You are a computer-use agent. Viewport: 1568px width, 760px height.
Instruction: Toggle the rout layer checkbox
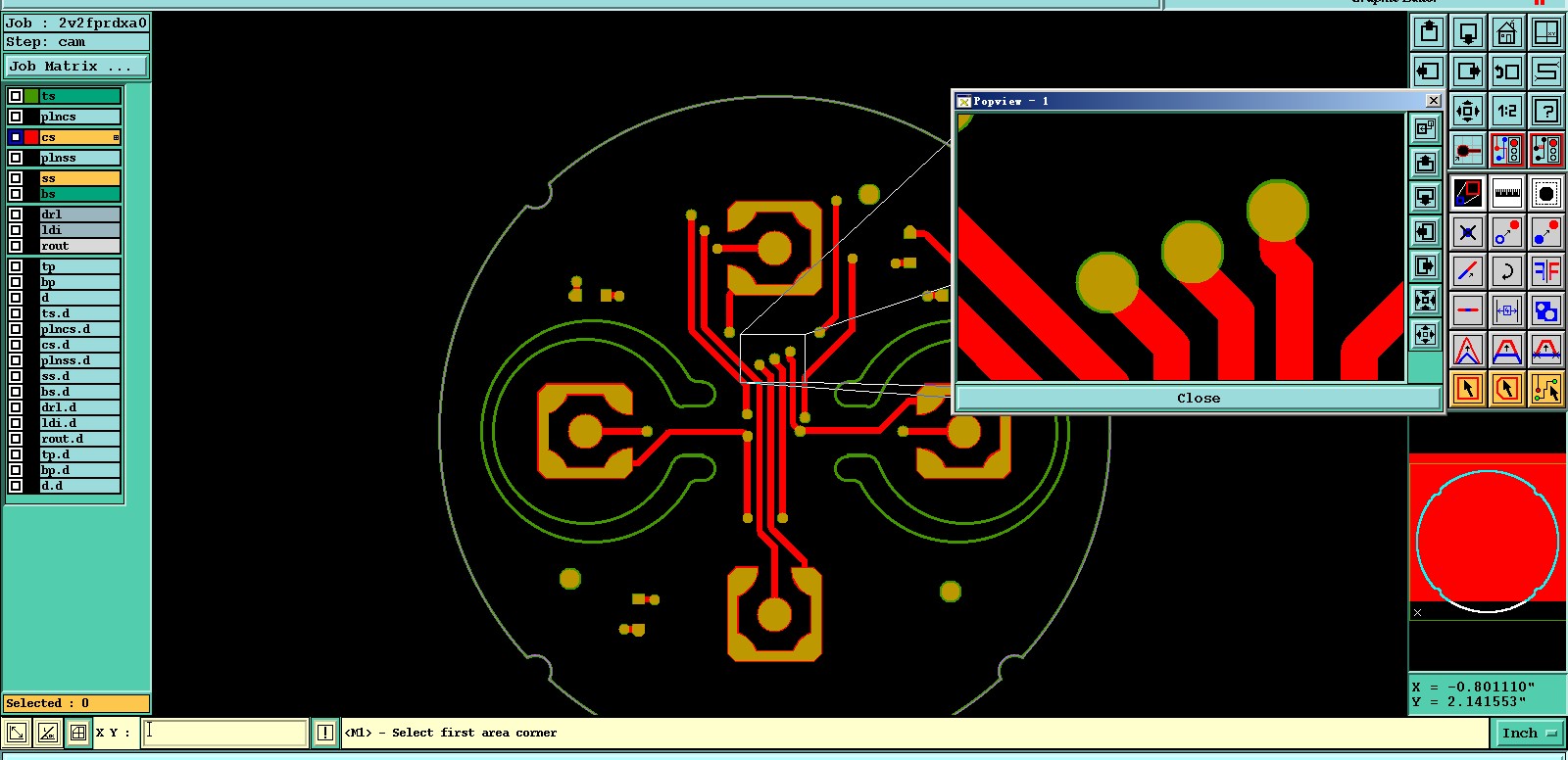16,246
